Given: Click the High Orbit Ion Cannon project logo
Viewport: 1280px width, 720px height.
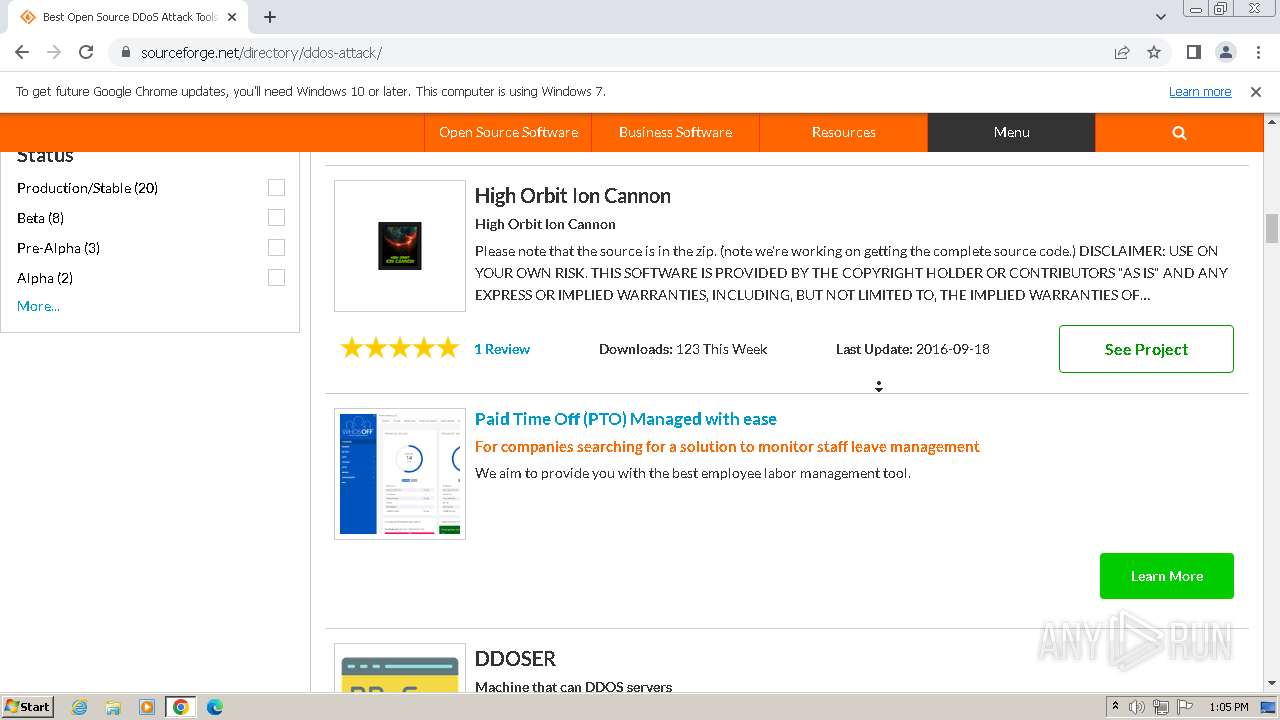Looking at the screenshot, I should 400,246.
